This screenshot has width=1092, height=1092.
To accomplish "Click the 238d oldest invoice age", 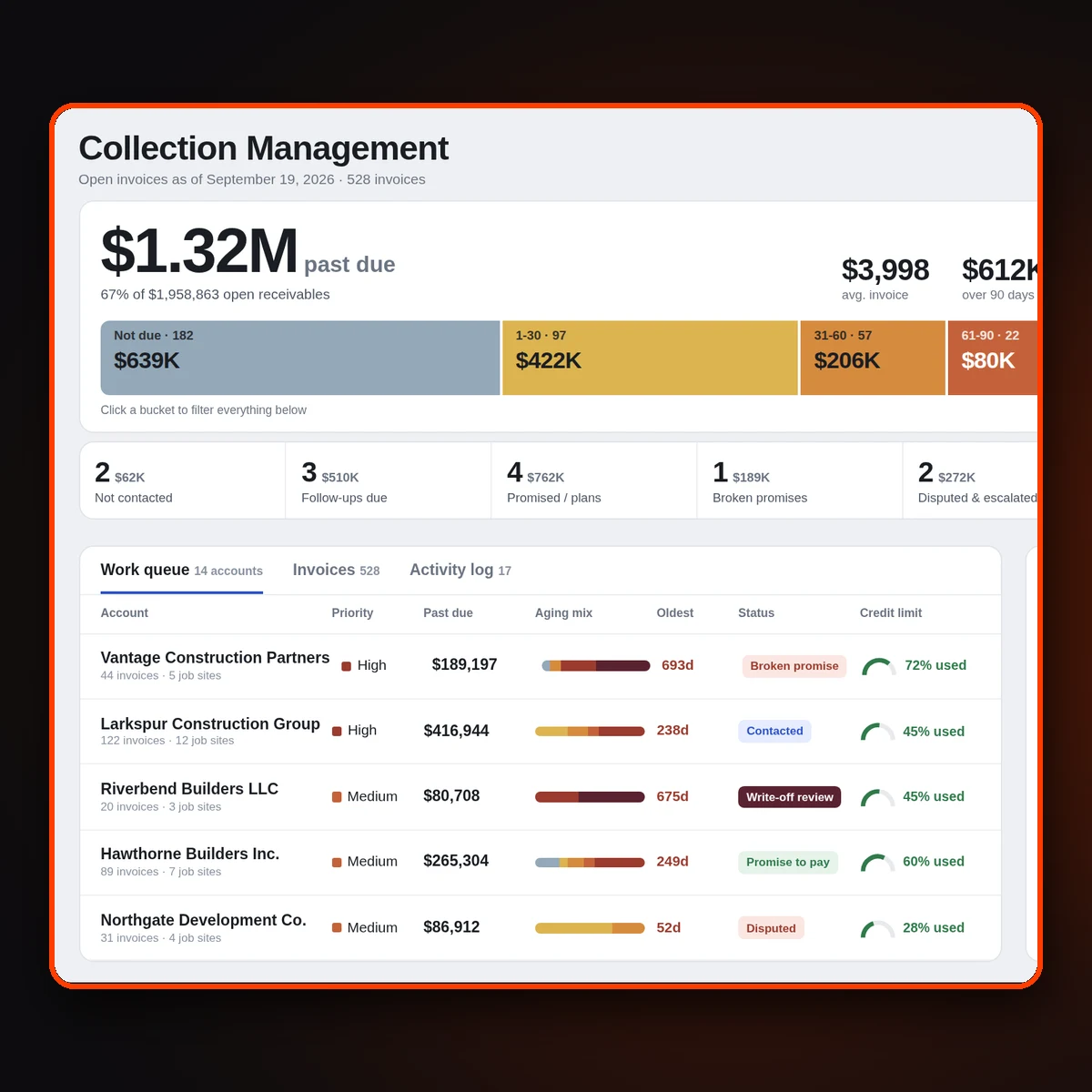I will (x=673, y=730).
